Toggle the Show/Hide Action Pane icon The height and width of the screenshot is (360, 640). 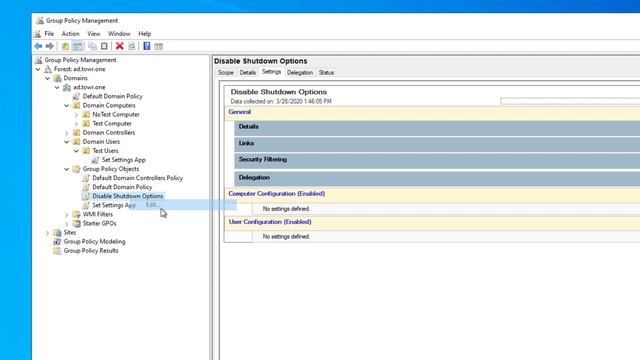click(159, 46)
